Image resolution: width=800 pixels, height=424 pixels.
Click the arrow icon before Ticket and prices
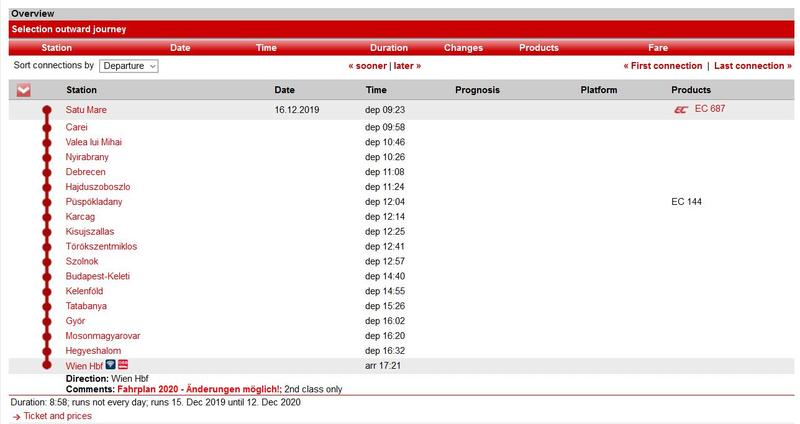click(x=16, y=416)
